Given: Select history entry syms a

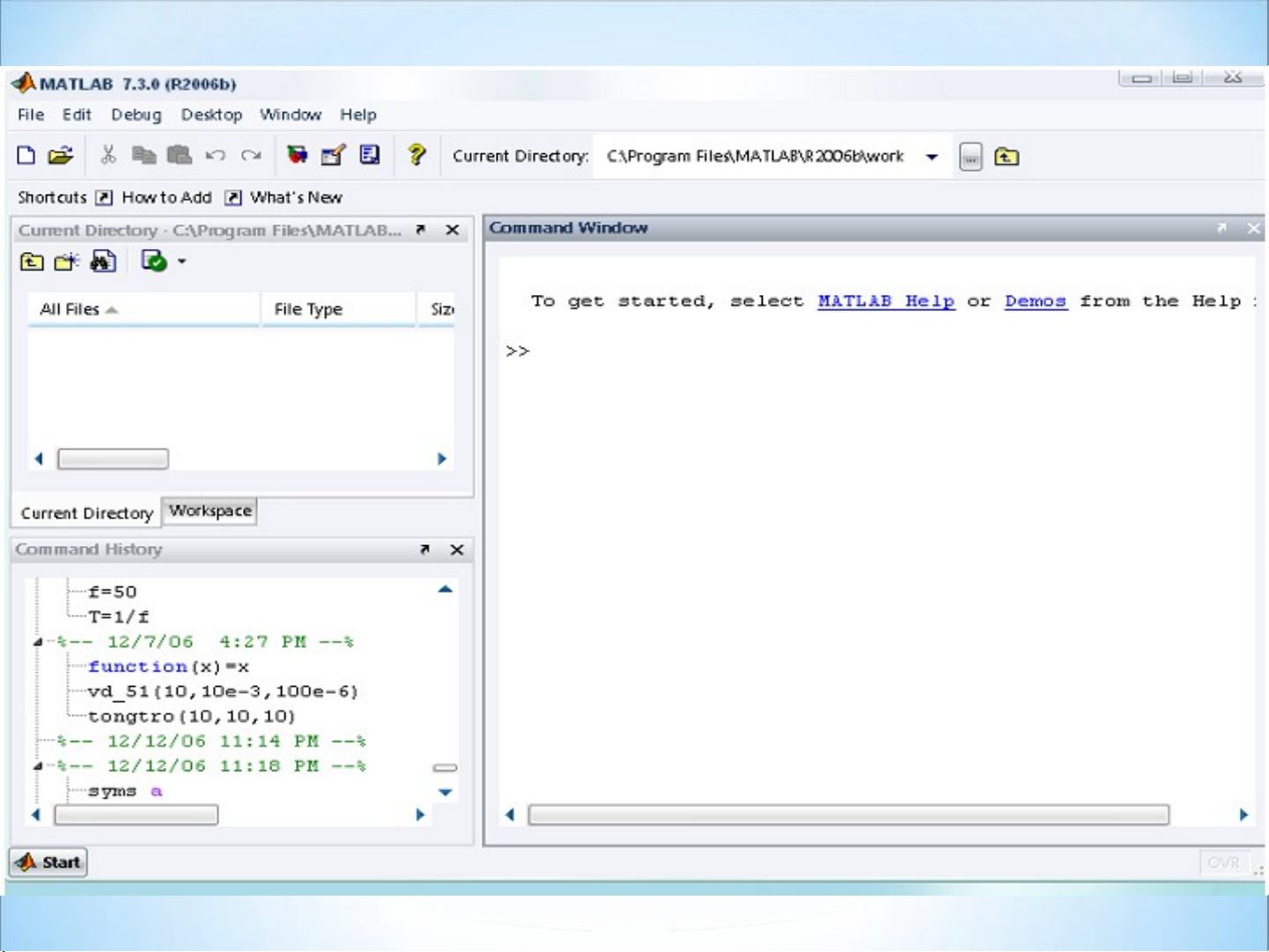Looking at the screenshot, I should pos(125,791).
